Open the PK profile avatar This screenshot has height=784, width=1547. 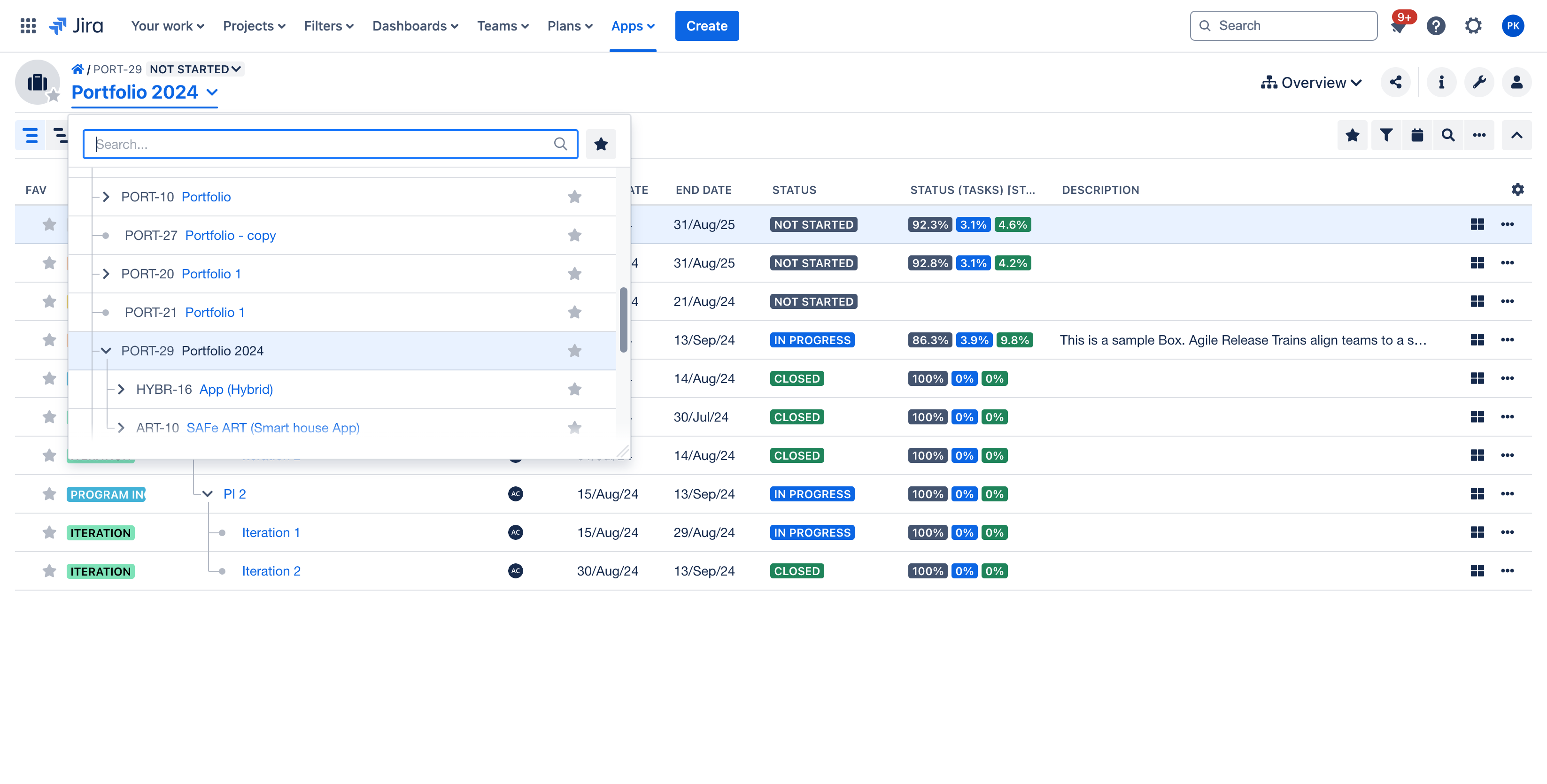tap(1513, 26)
